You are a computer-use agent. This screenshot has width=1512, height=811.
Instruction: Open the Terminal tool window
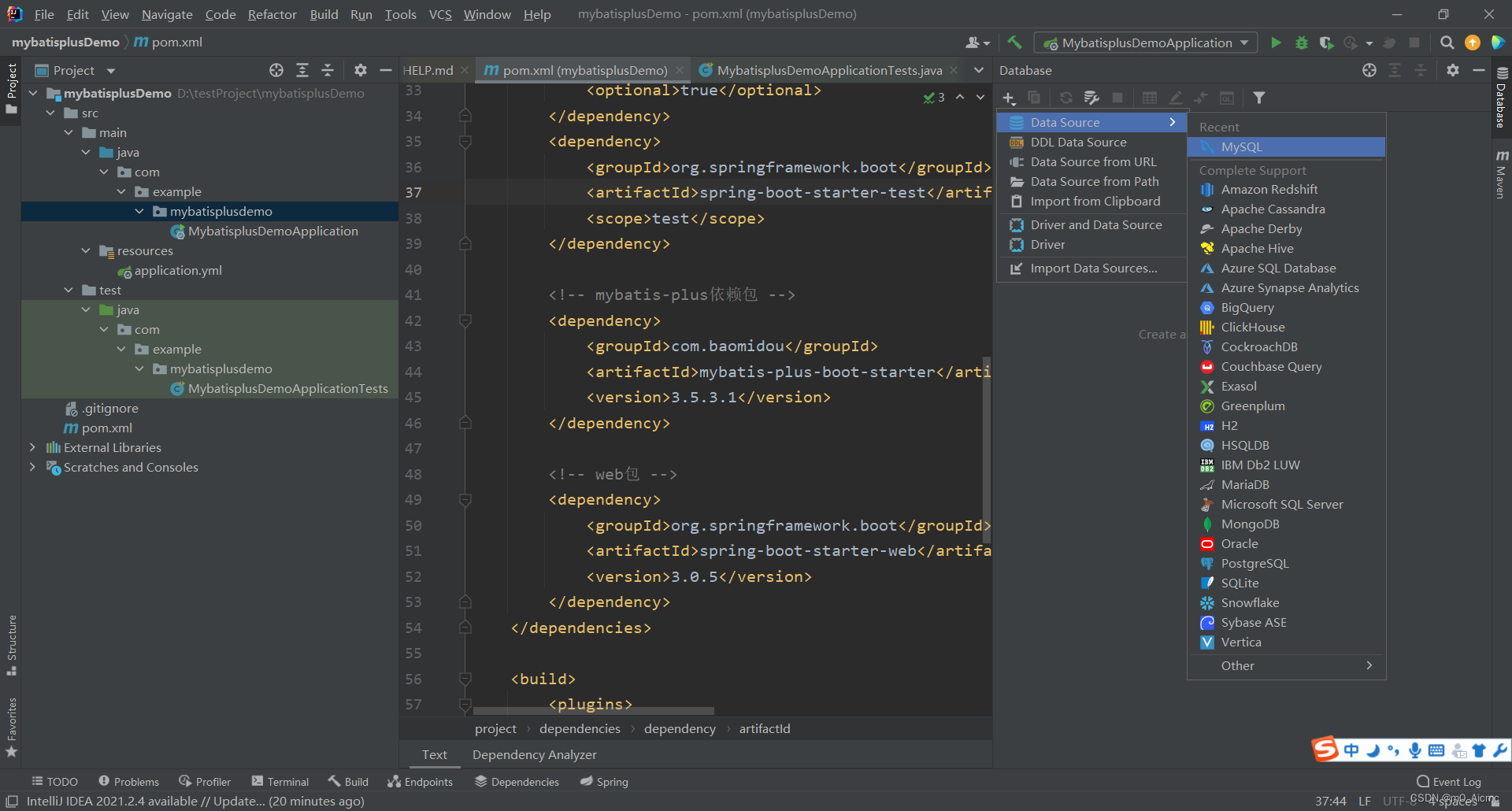click(280, 782)
